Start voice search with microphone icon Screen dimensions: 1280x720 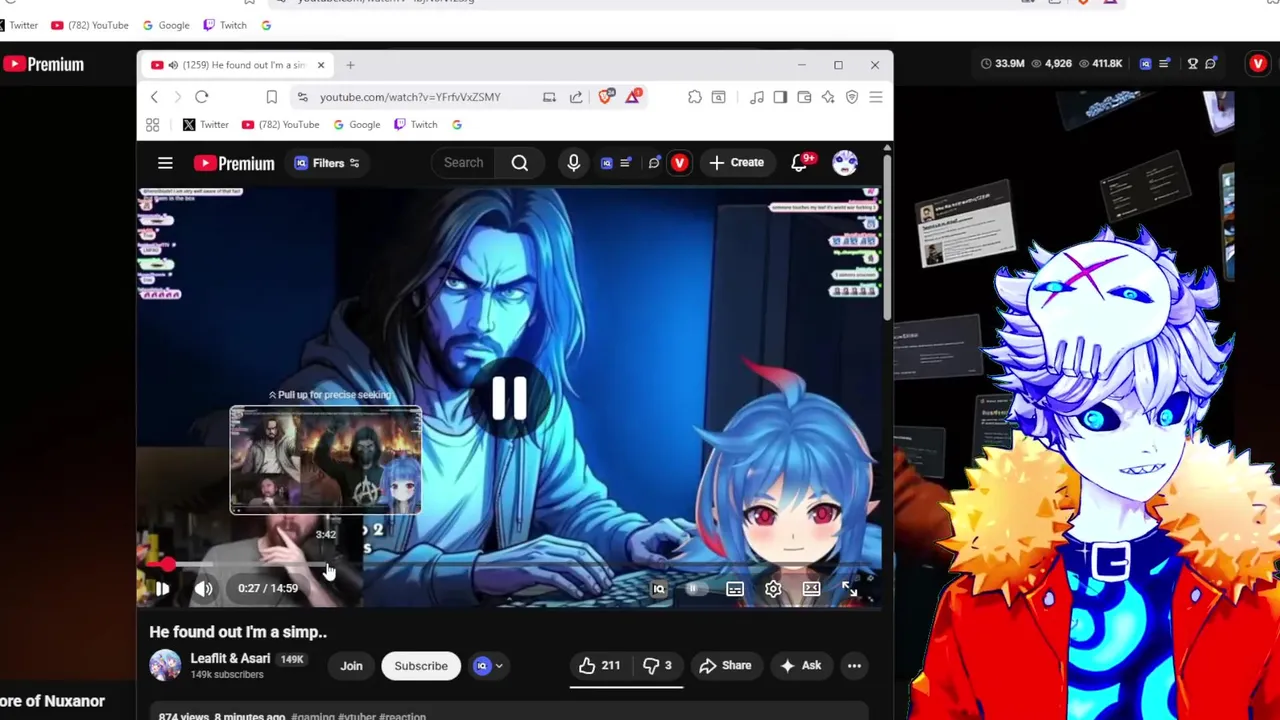tap(574, 163)
